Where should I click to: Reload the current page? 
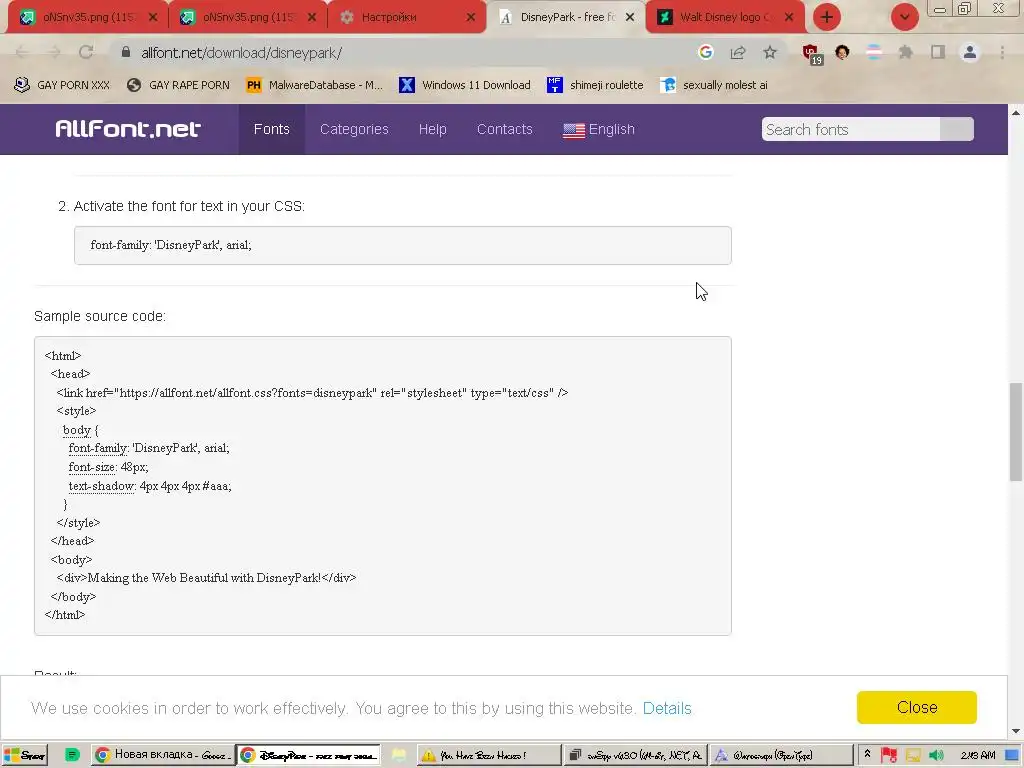point(86,52)
